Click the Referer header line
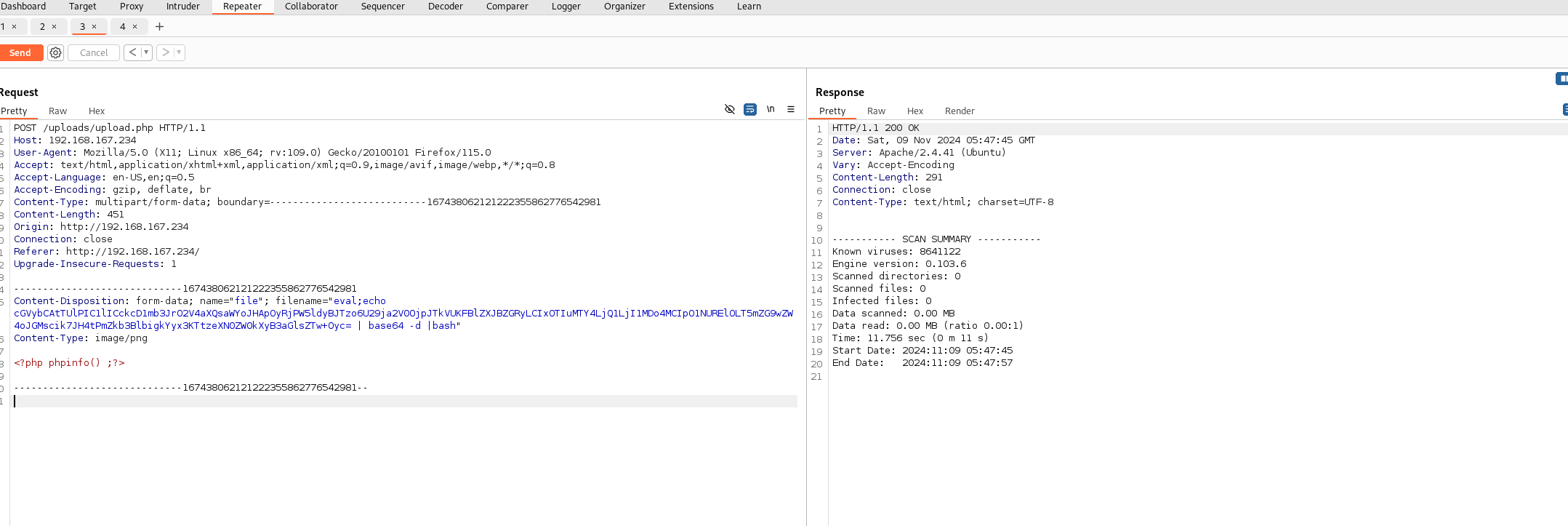Viewport: 1568px width, 526px height. 107,252
